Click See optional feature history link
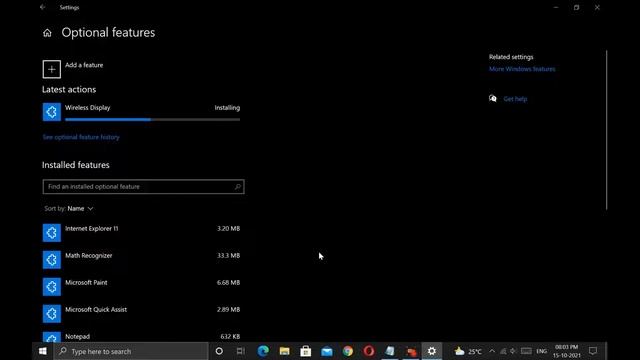Viewport: 640px width, 360px height. click(81, 137)
